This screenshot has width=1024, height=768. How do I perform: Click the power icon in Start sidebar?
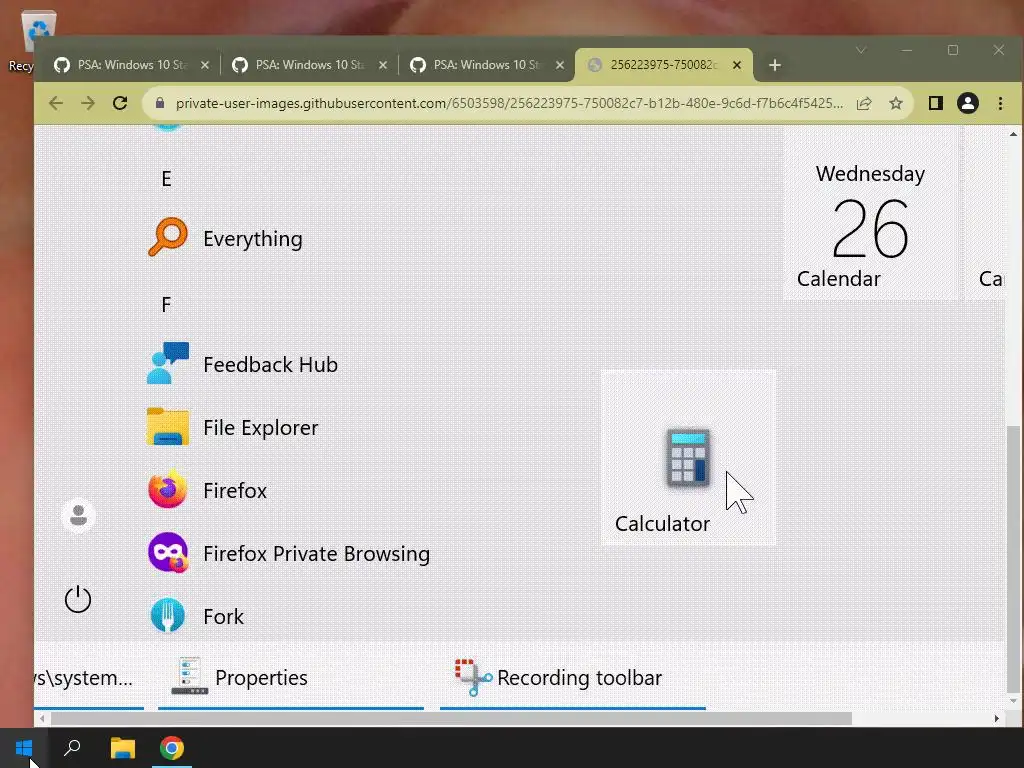pos(78,599)
